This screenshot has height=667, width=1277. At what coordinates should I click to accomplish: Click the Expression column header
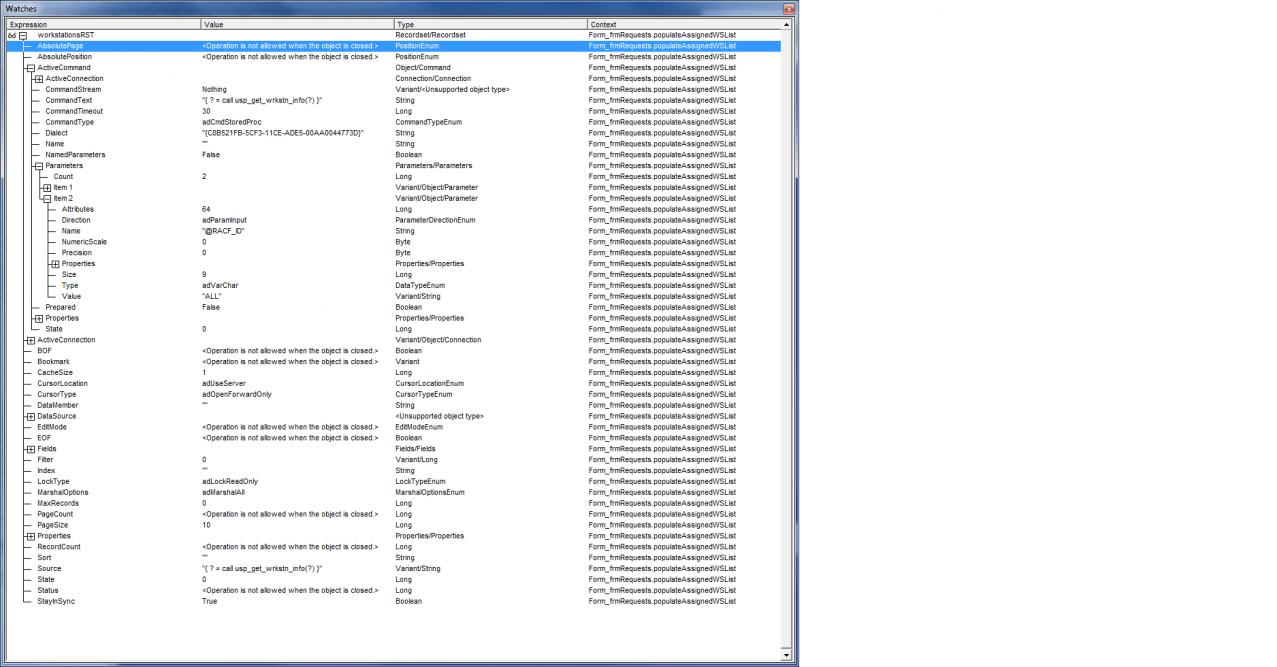pyautogui.click(x=102, y=24)
